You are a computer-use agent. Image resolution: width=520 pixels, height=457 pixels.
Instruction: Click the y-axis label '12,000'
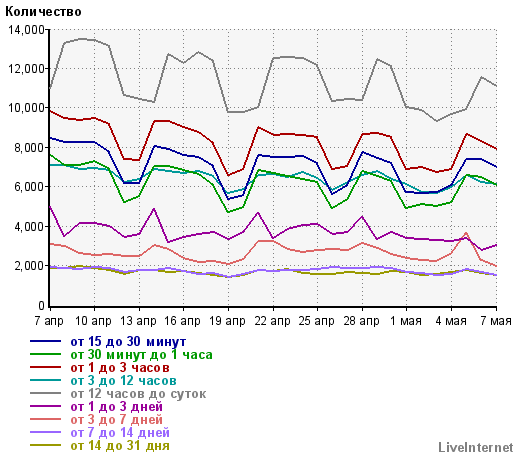click(26, 69)
